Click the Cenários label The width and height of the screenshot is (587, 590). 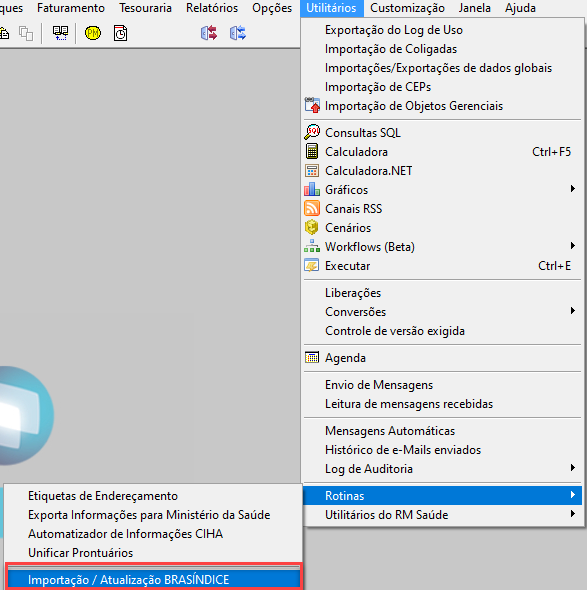pyautogui.click(x=348, y=228)
